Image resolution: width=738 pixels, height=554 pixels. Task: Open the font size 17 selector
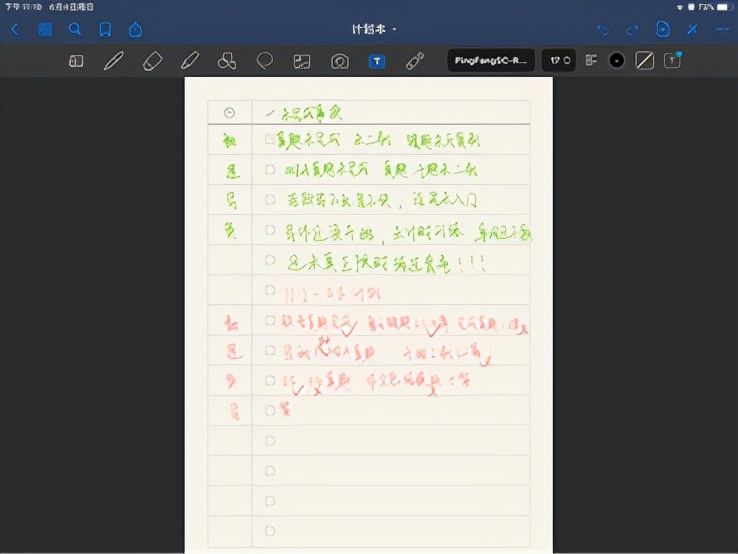coord(559,60)
